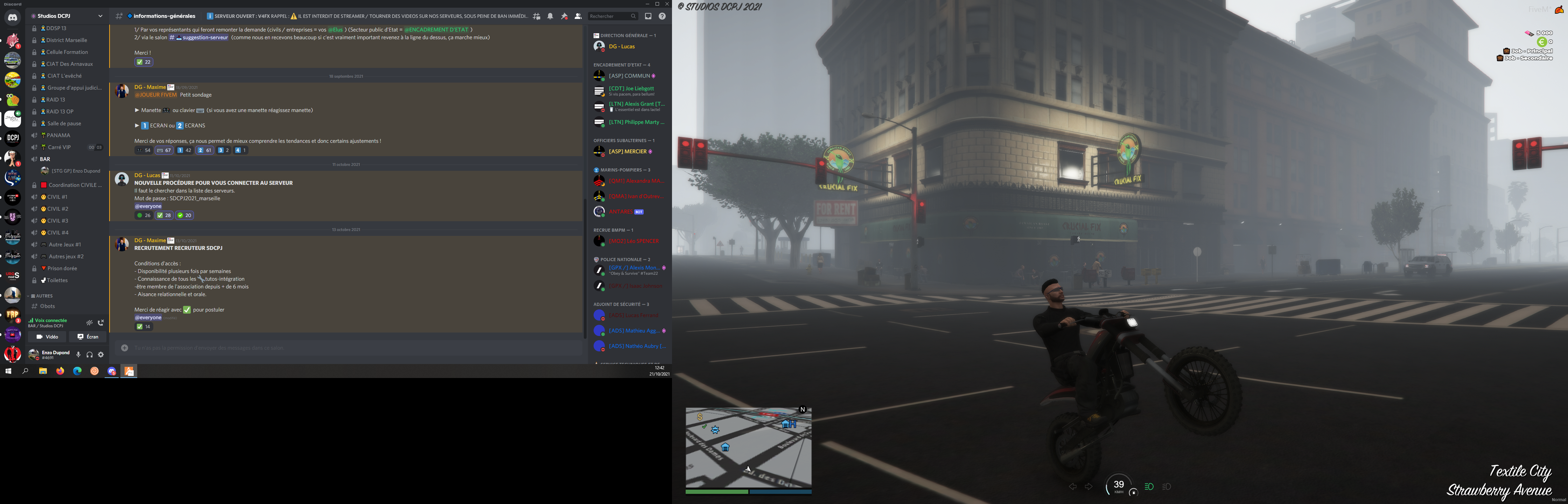Open the green snail server icon

point(12,99)
